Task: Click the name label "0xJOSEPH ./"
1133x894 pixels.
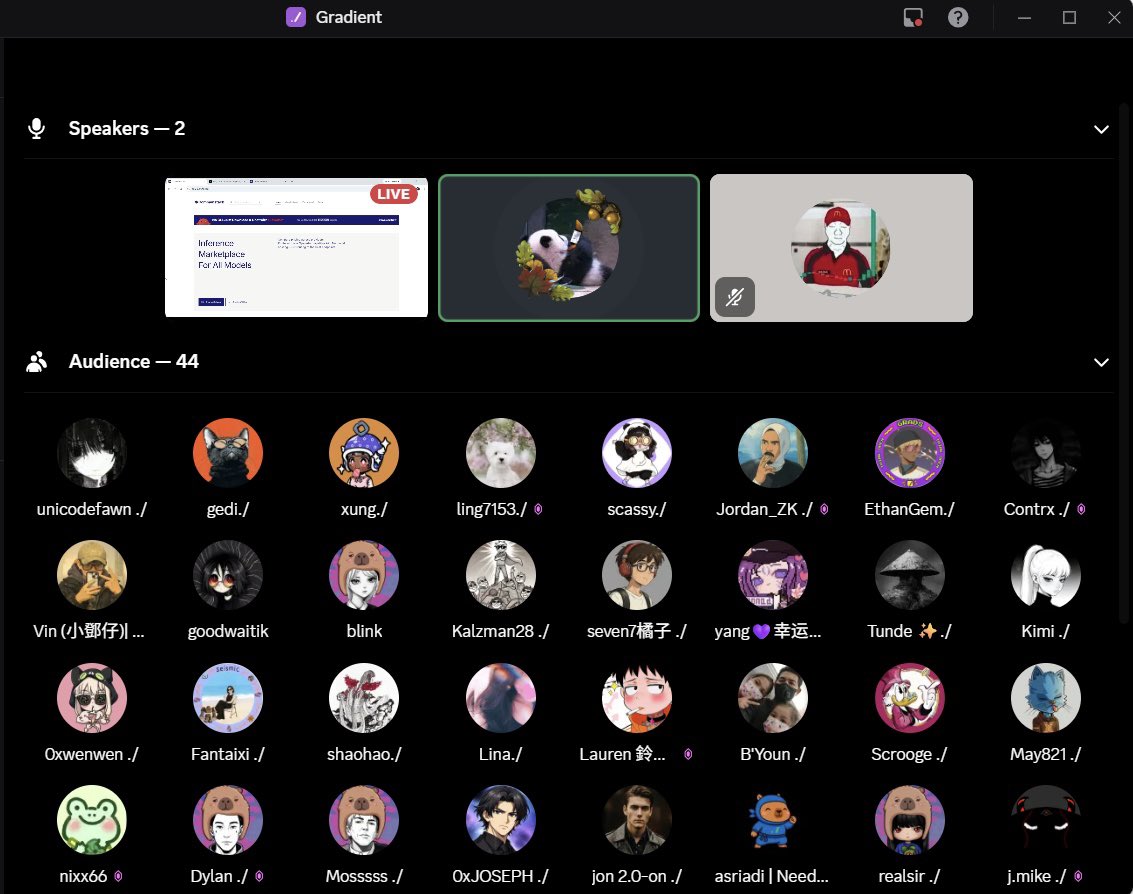Action: coord(500,877)
